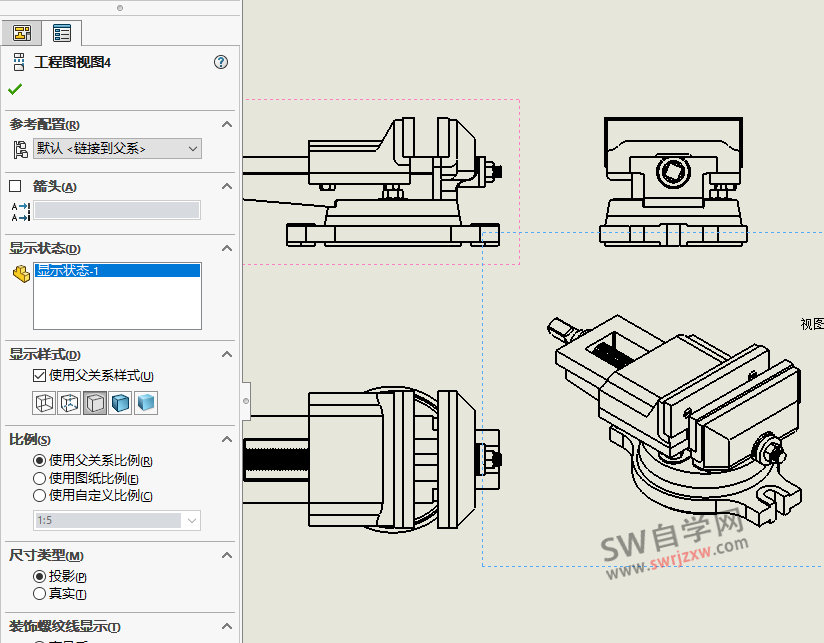
Task: Click the 箭头 label input field
Action: 117,210
